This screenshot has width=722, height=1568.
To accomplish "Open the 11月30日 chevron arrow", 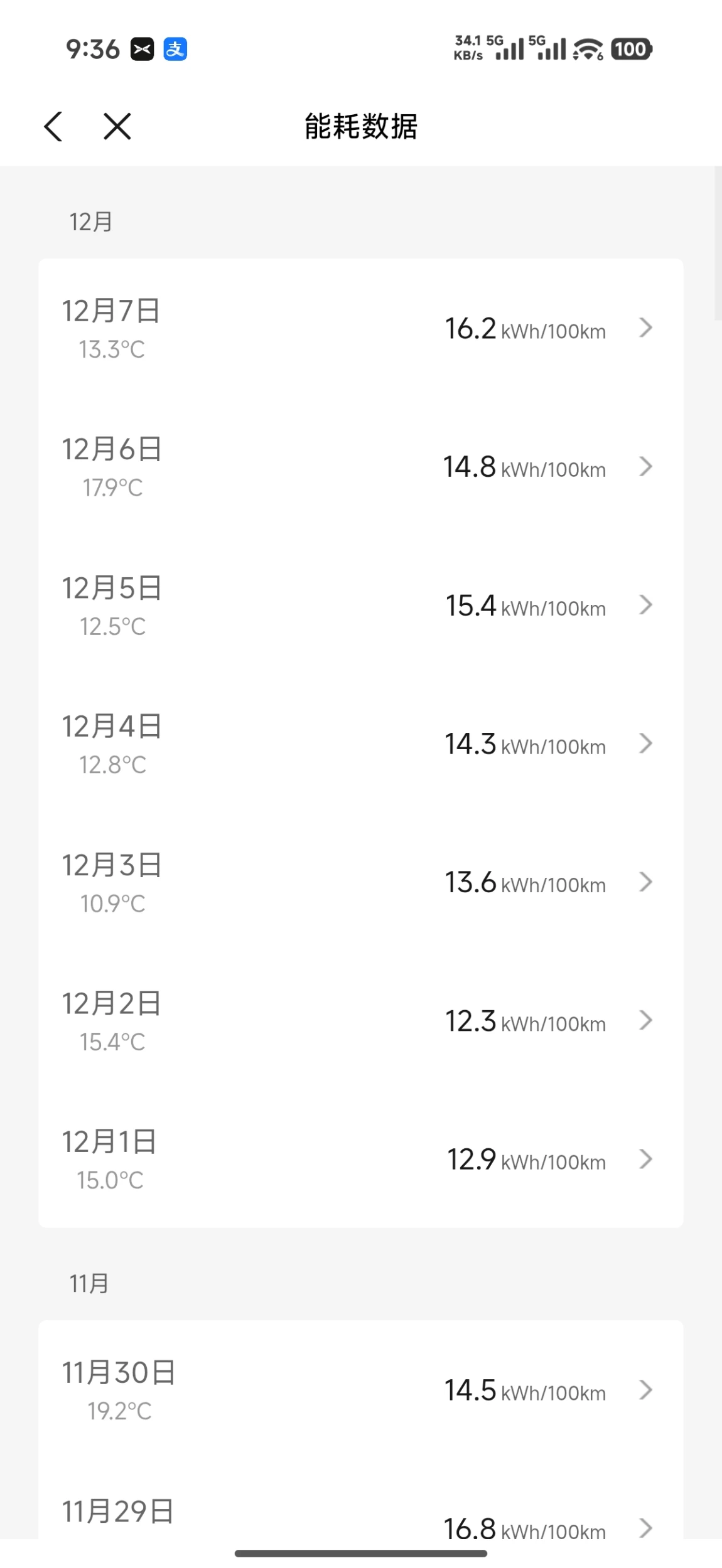I will point(645,1390).
